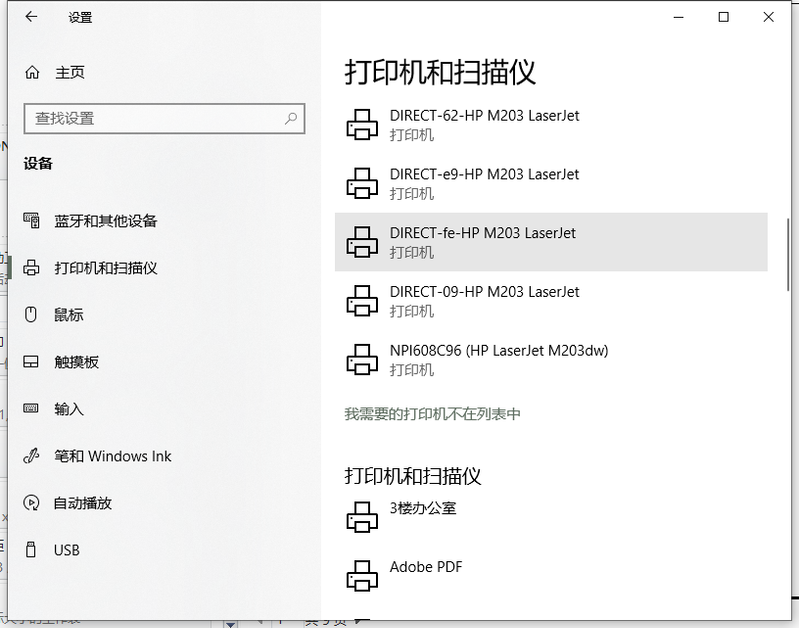Click printer icon for DIRECT-62-HP M203
The height and width of the screenshot is (628, 799).
(362, 124)
